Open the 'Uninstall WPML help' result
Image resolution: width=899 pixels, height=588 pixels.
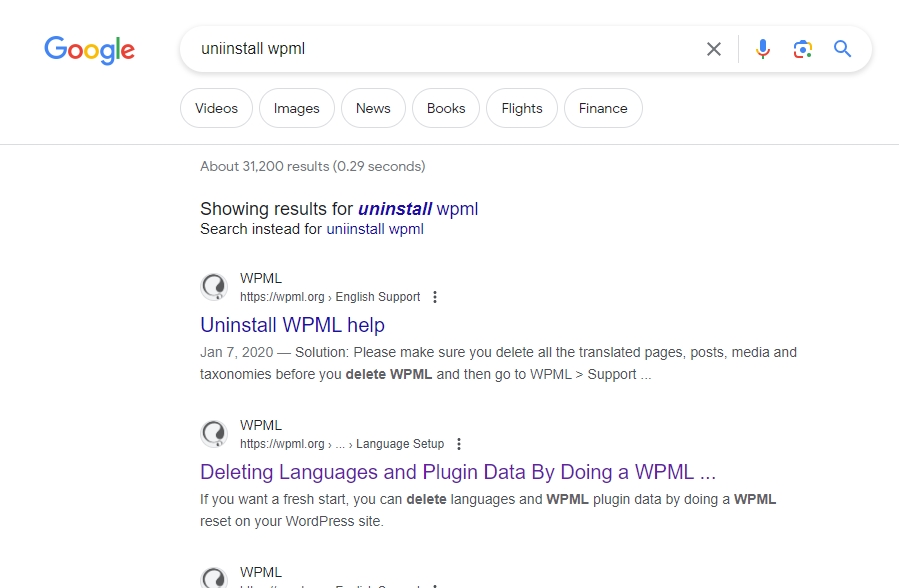[292, 325]
